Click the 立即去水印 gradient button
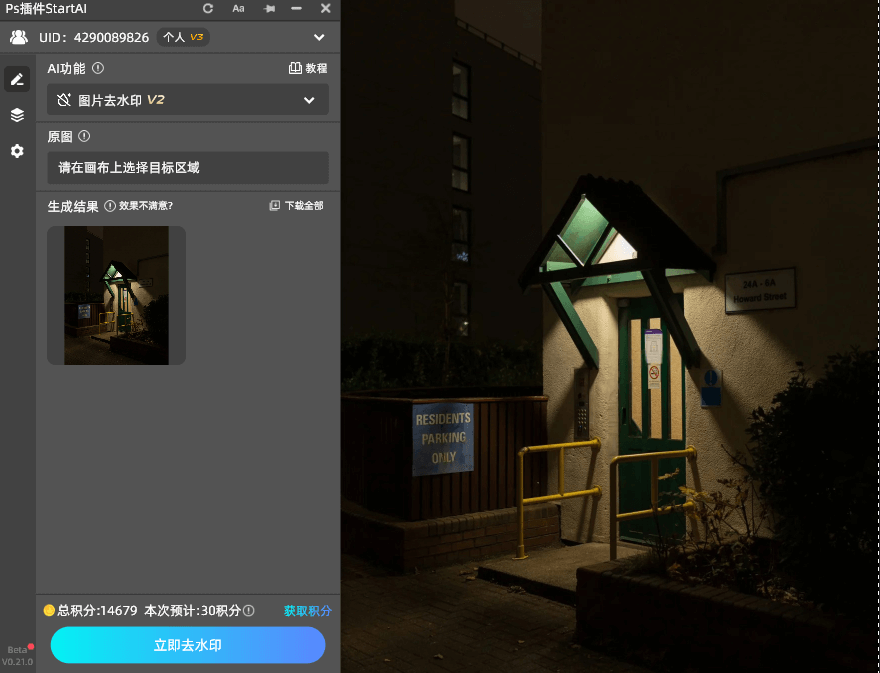This screenshot has width=880, height=673. tap(187, 645)
